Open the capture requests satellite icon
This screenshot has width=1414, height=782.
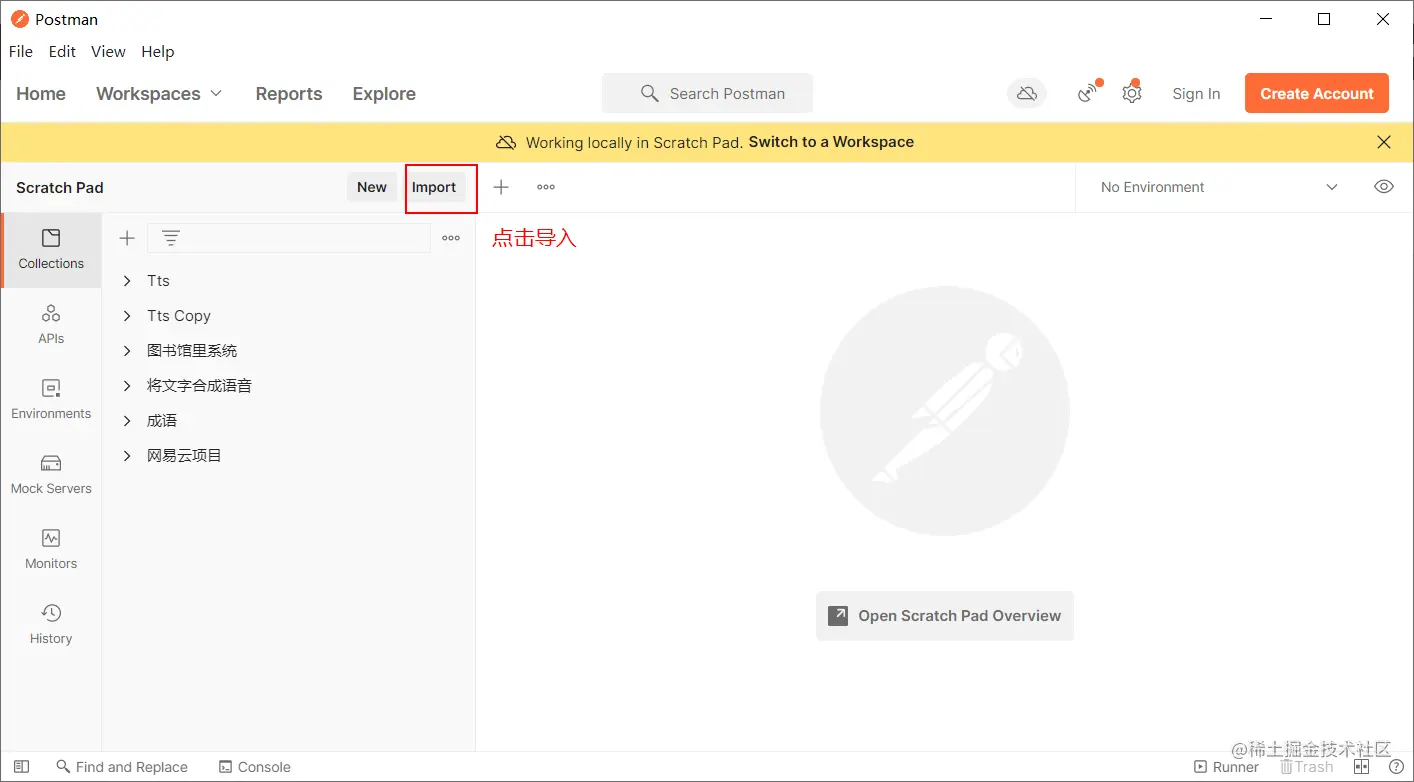point(1088,93)
